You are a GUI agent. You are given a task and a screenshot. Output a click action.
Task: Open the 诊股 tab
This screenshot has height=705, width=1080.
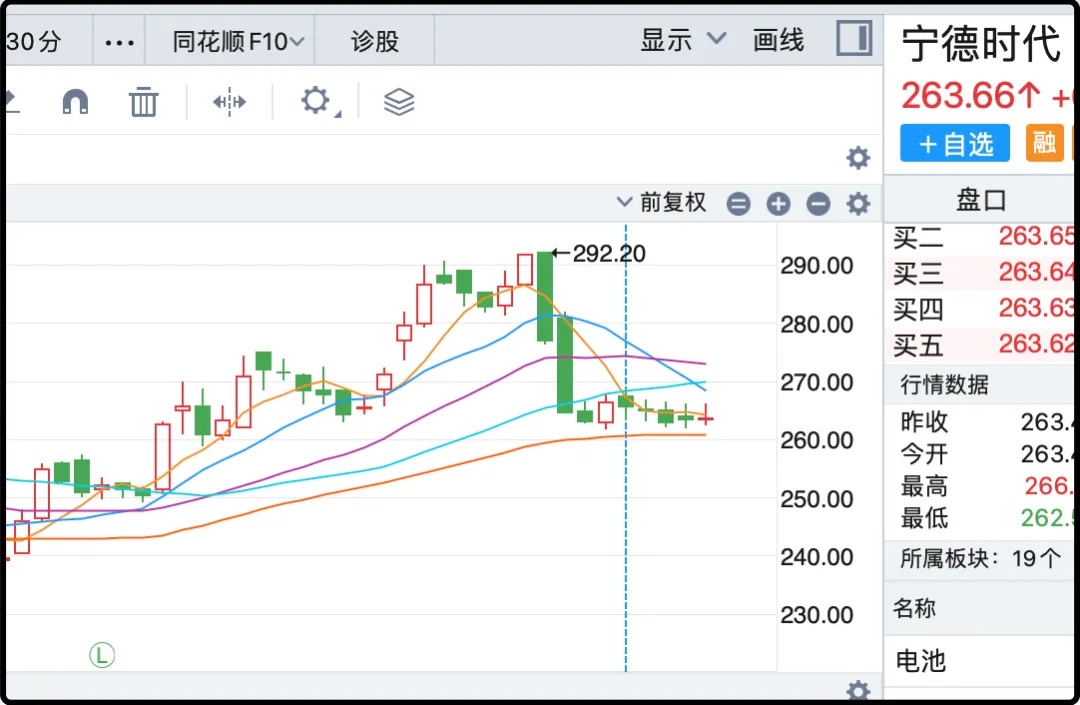tap(375, 42)
